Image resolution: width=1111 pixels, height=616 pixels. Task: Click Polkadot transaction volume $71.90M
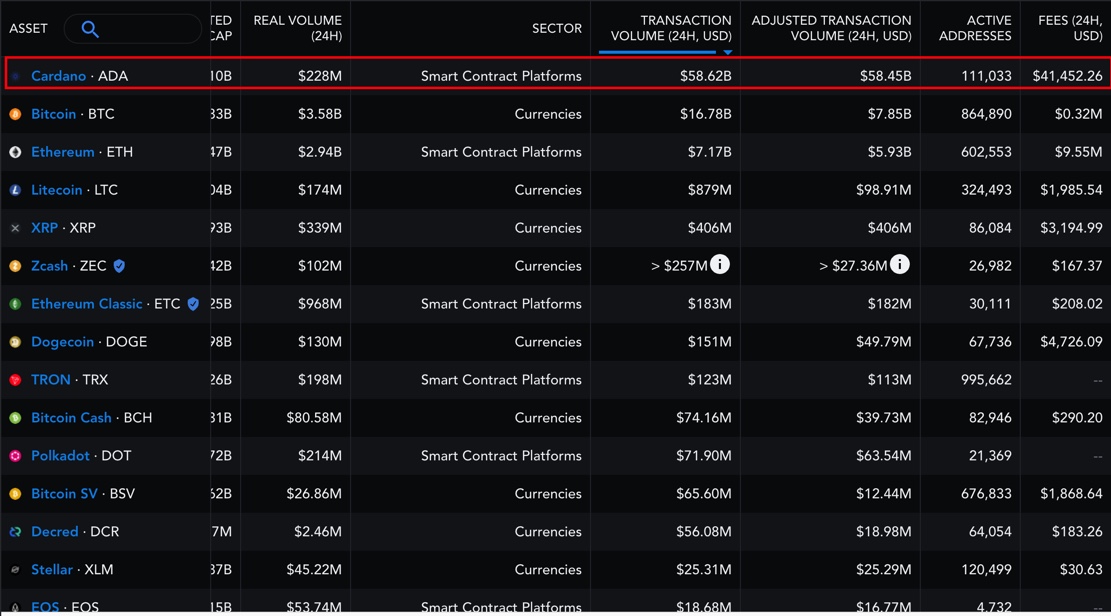pyautogui.click(x=704, y=456)
